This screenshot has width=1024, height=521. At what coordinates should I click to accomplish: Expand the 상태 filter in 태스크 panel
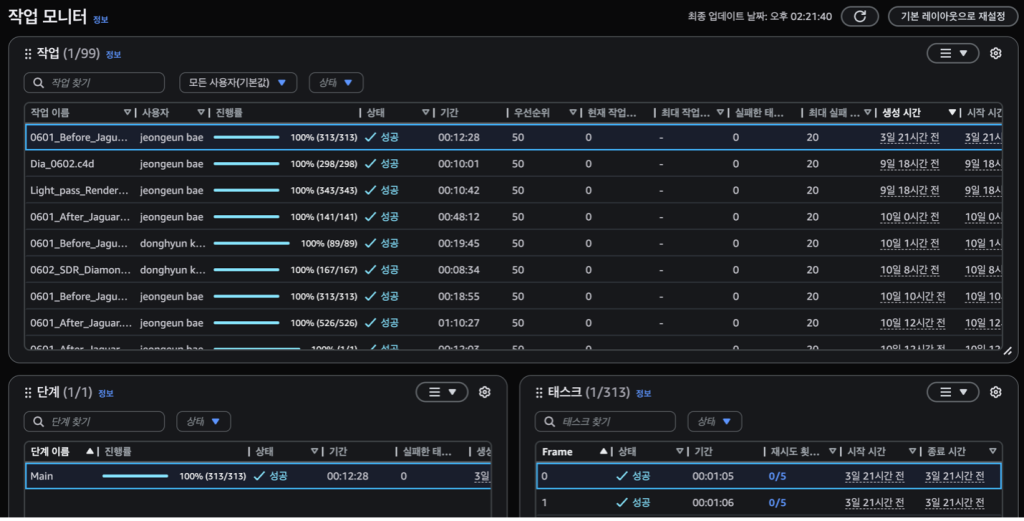pos(713,421)
